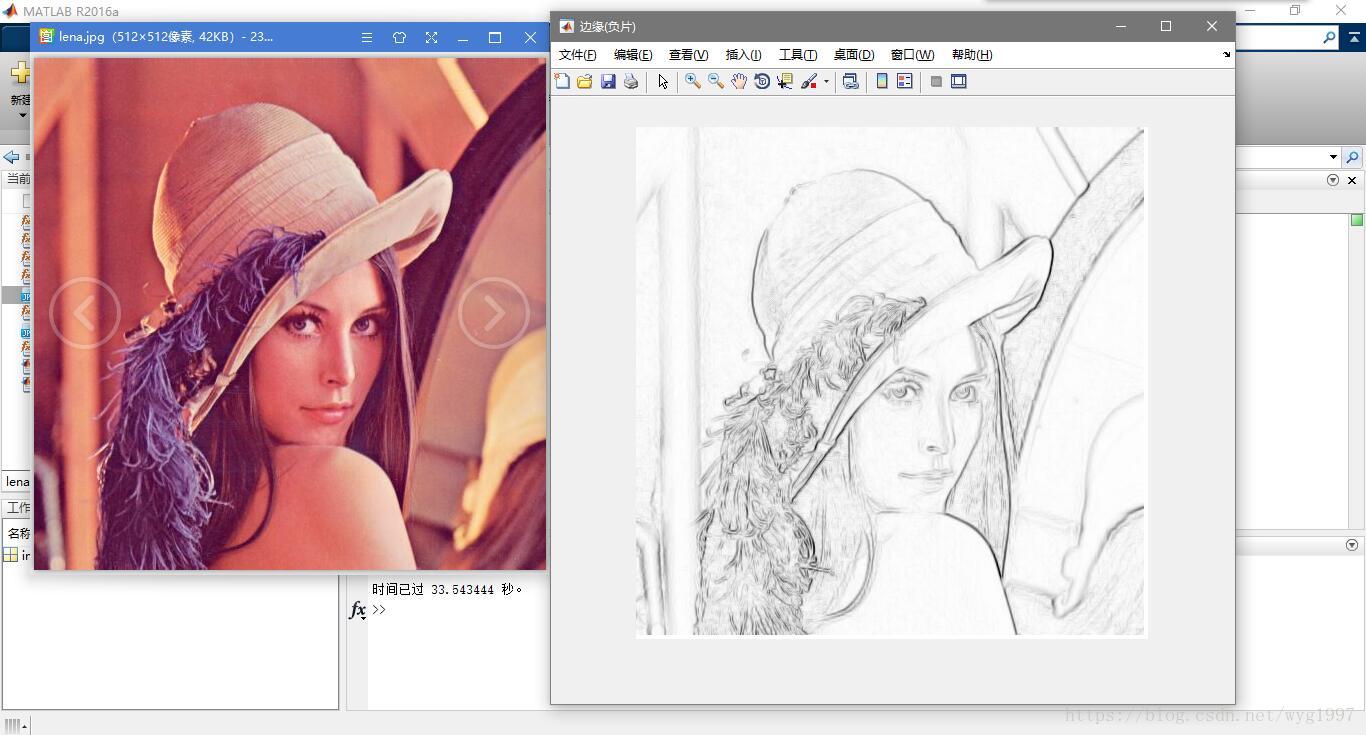This screenshot has width=1366, height=735.
Task: Go to next image with right arrow
Action: (493, 313)
